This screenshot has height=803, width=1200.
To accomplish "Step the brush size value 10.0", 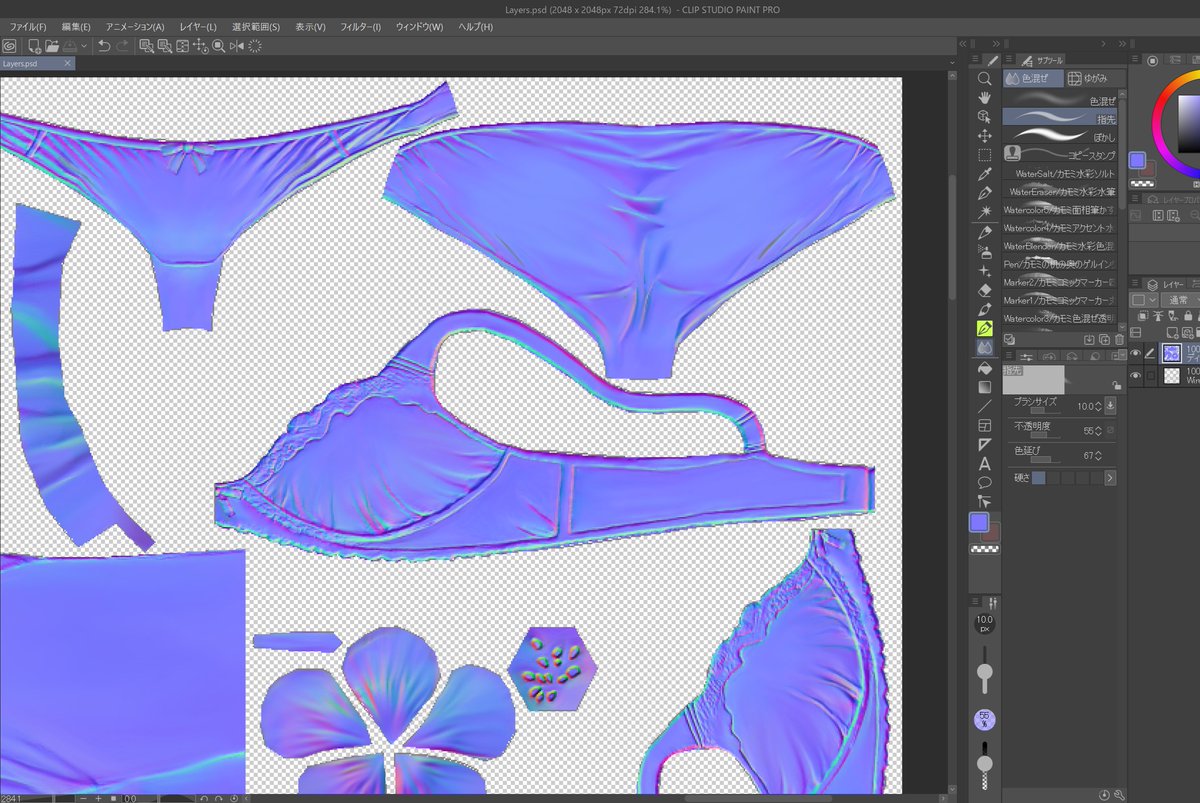I will point(1097,406).
